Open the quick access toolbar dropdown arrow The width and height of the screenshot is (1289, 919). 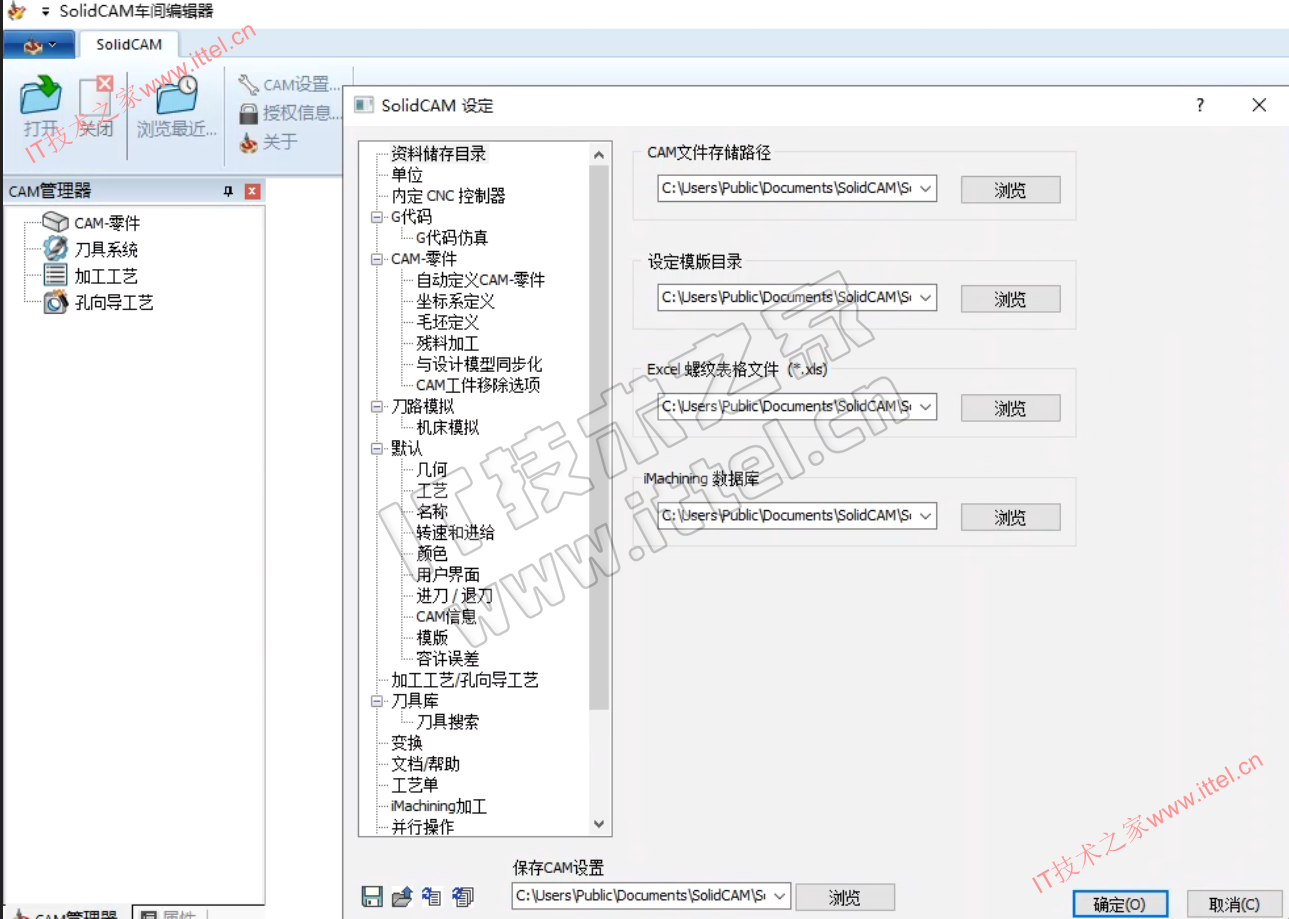45,12
